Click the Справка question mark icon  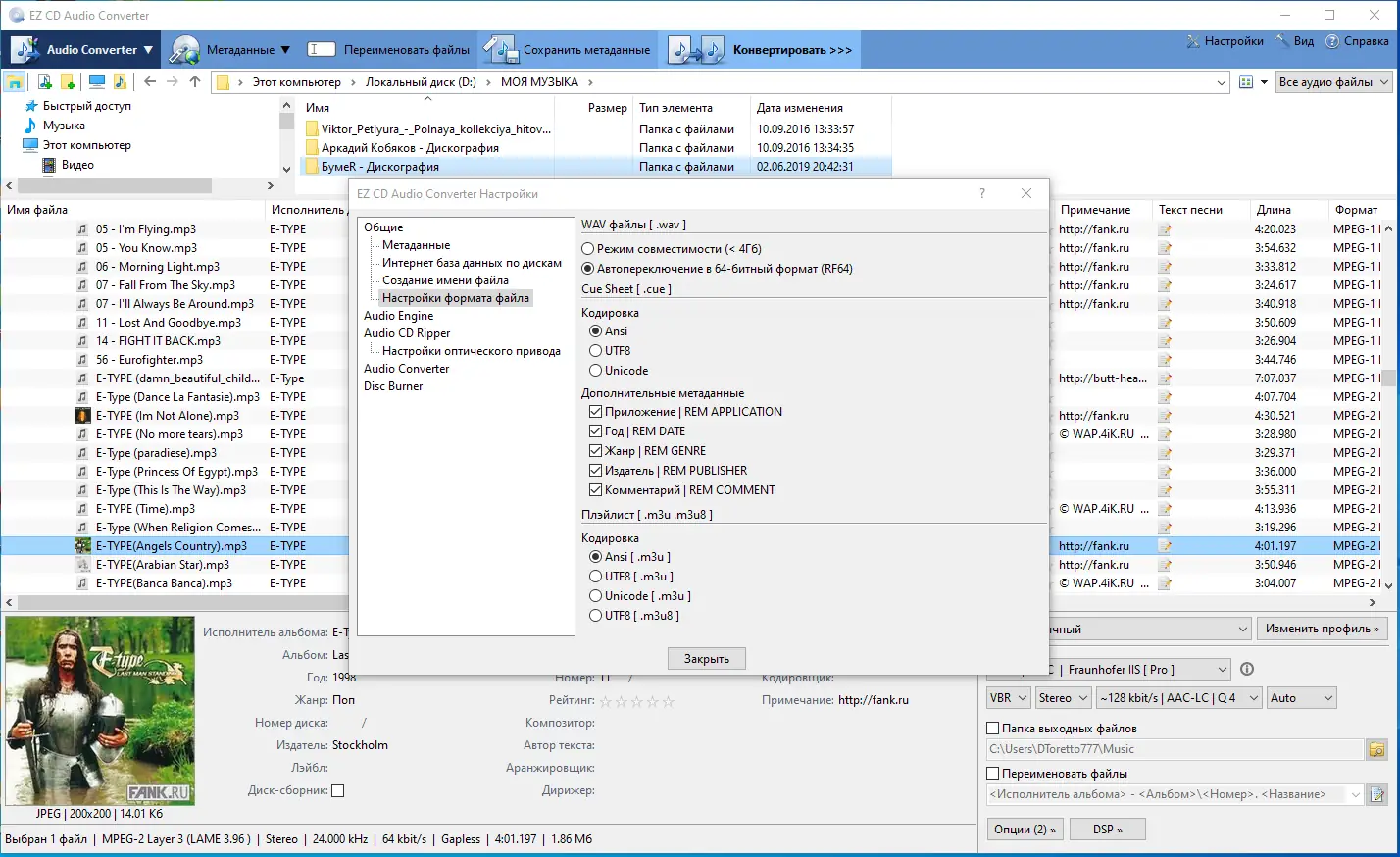pos(1332,41)
